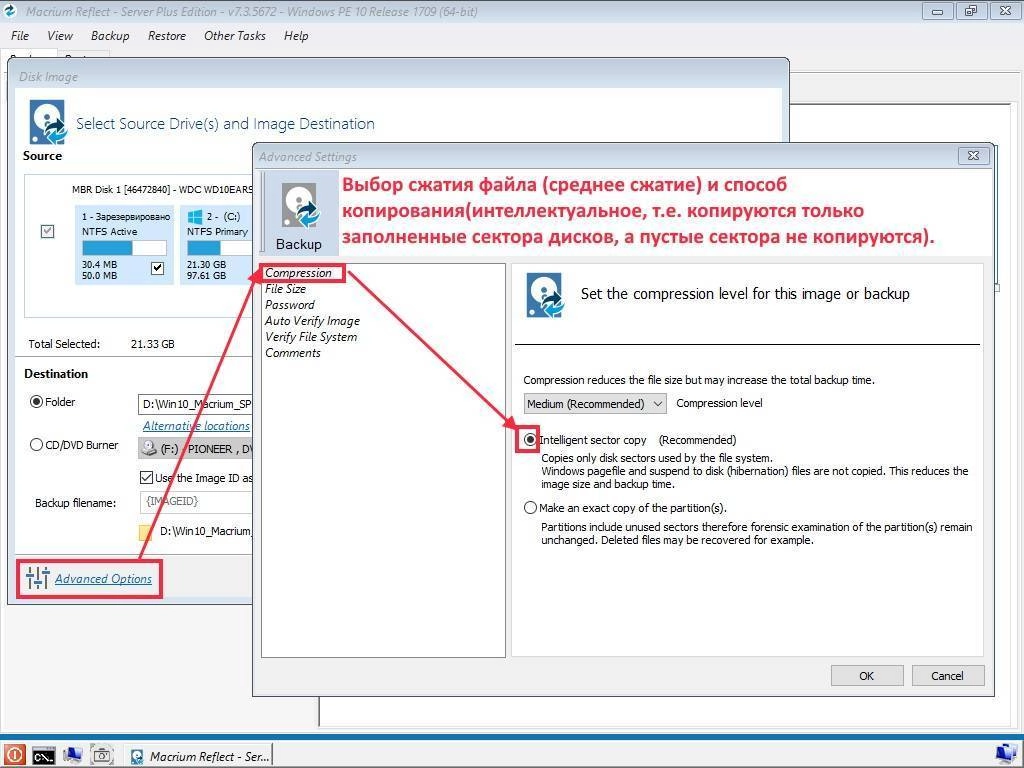Close the Advanced Settings dialog

[973, 155]
